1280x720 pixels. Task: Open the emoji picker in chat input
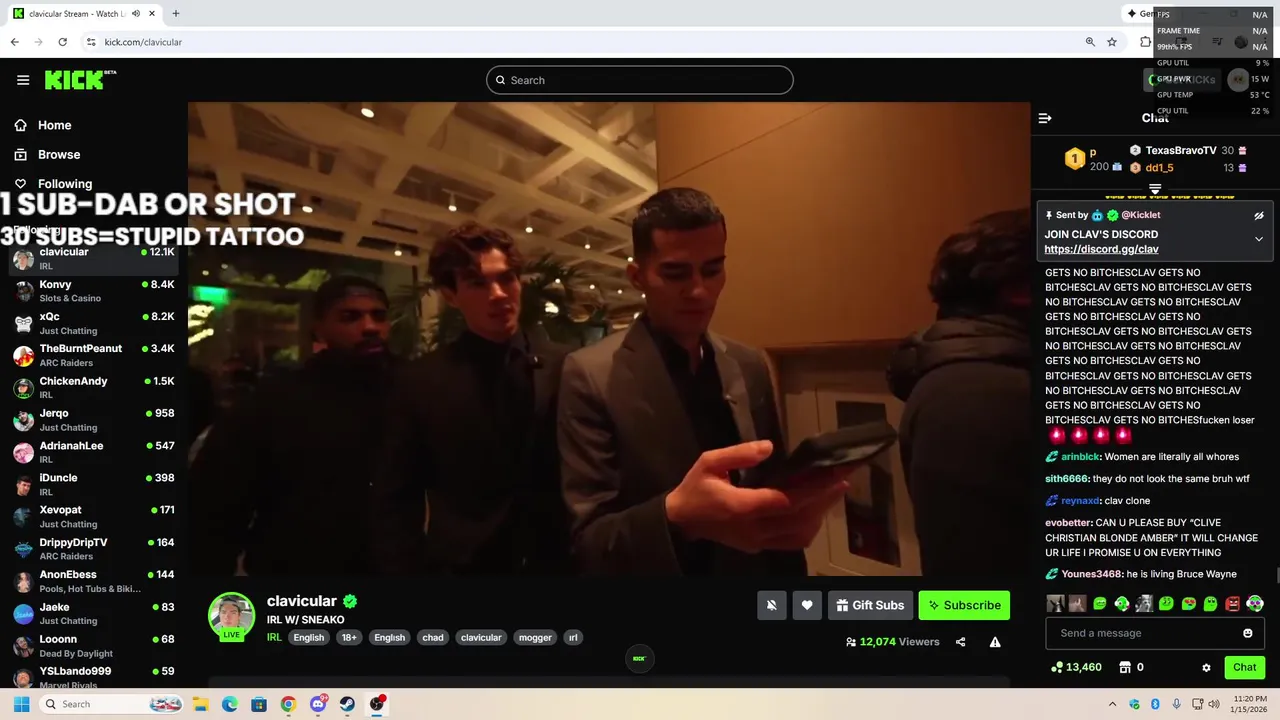(1248, 633)
